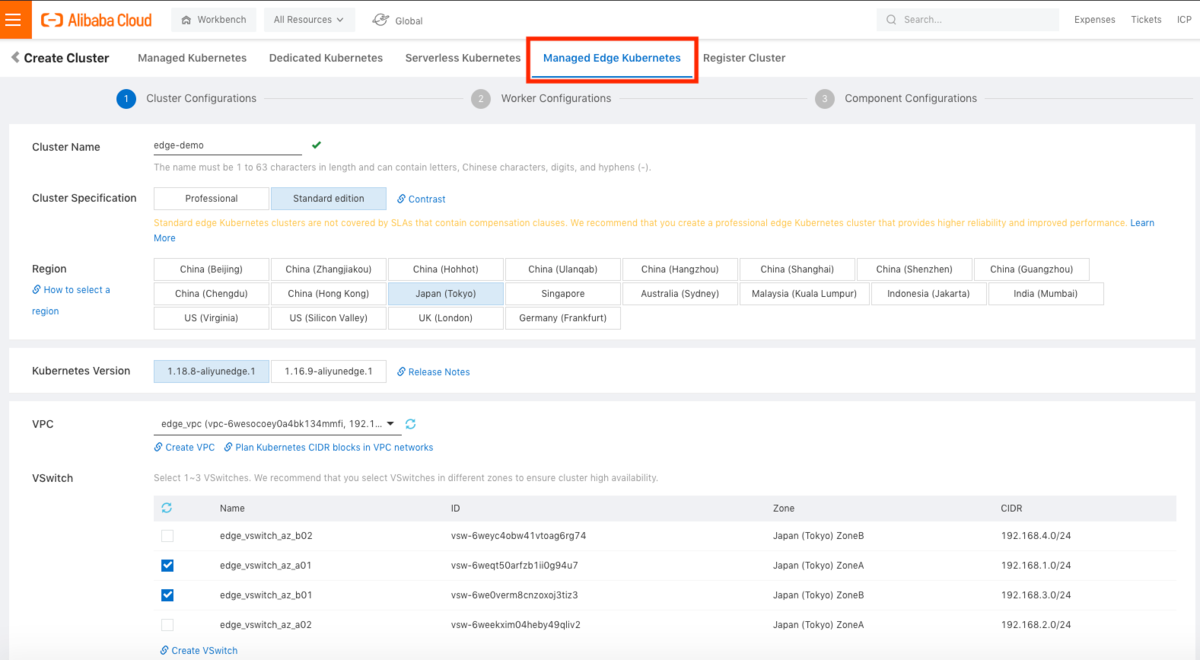Viewport: 1200px width, 660px height.
Task: Switch to the Register Cluster tab
Action: [x=744, y=58]
